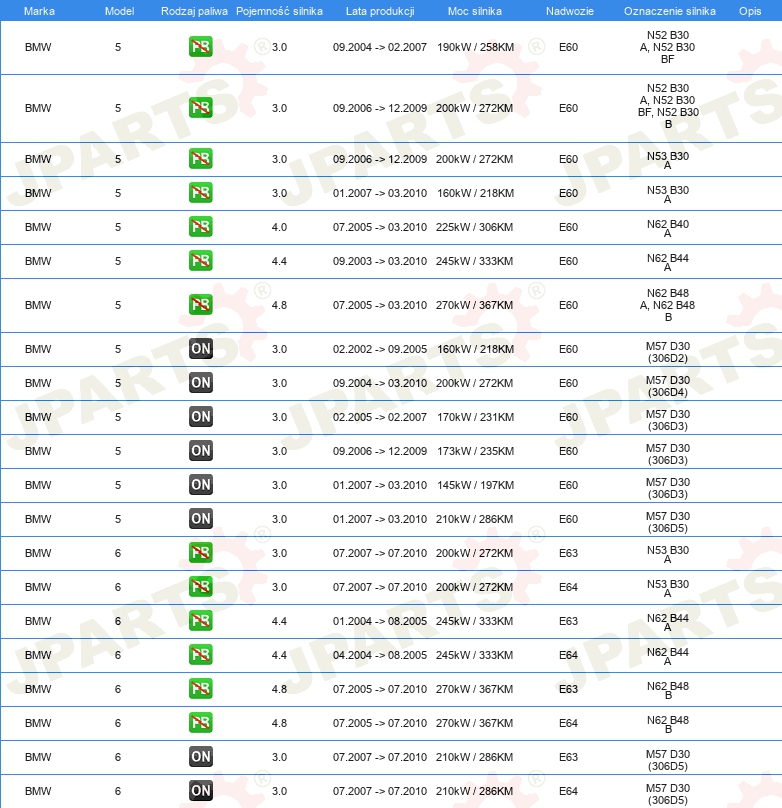Click the E64 cell in the 04.2004 -> 08.2005 row
Screen dimensions: 782x808
coord(568,655)
